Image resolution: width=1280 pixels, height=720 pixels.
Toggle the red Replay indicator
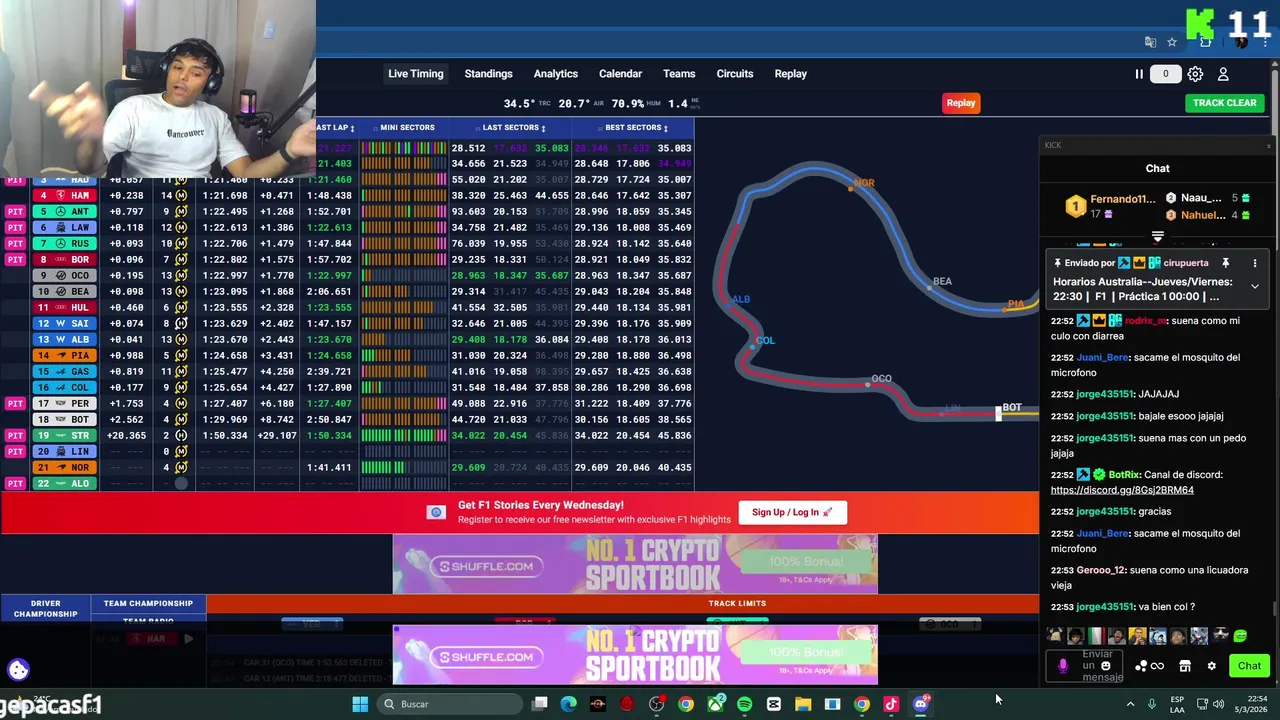click(x=961, y=102)
